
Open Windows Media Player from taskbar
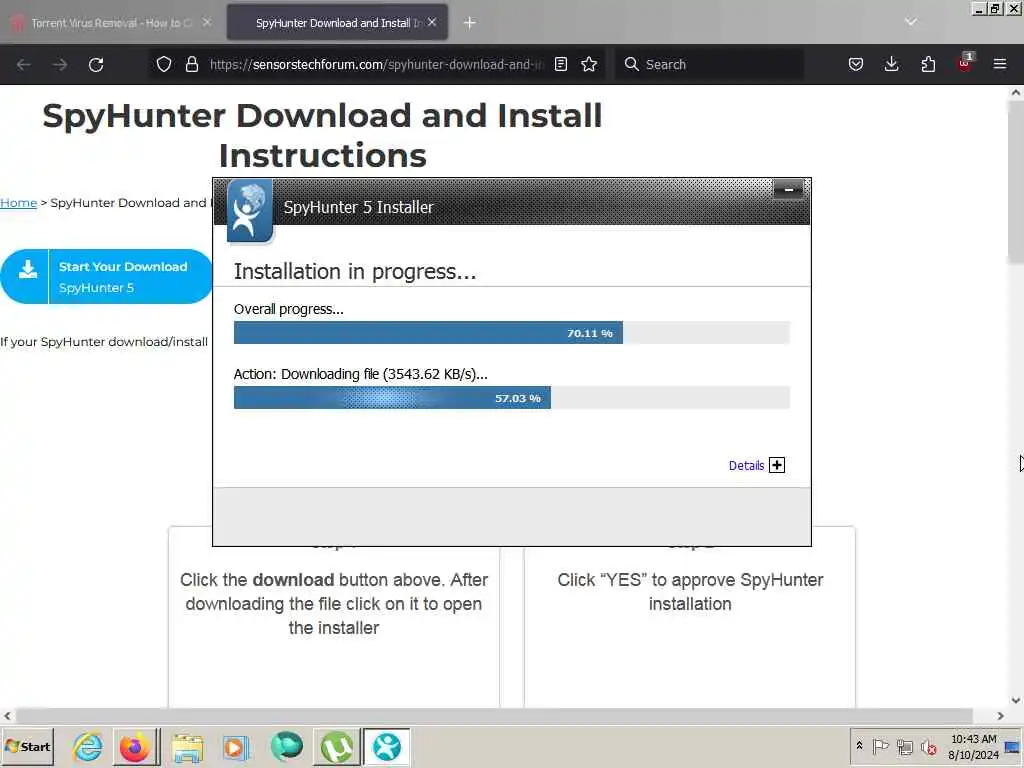click(x=235, y=747)
